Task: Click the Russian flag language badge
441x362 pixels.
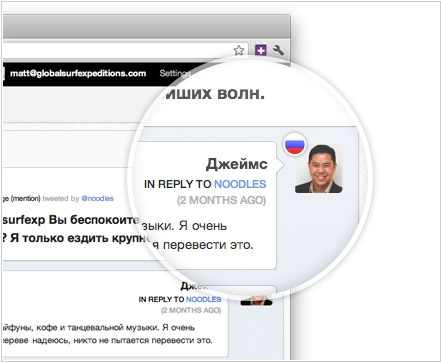Action: [295, 144]
